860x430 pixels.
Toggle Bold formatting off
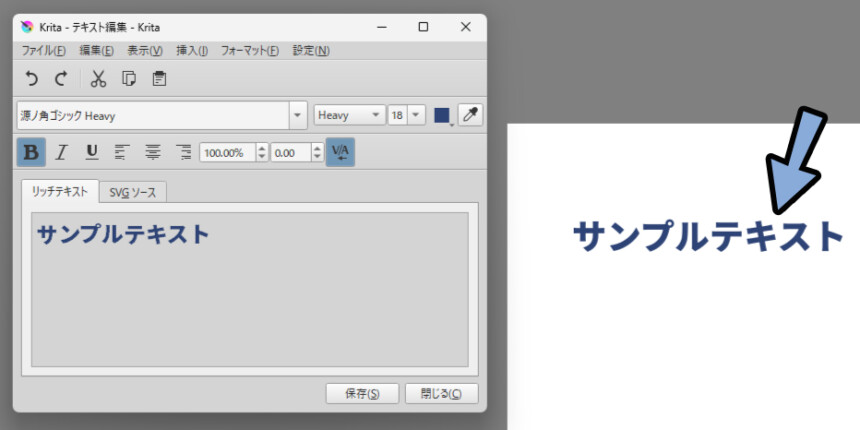click(x=32, y=152)
